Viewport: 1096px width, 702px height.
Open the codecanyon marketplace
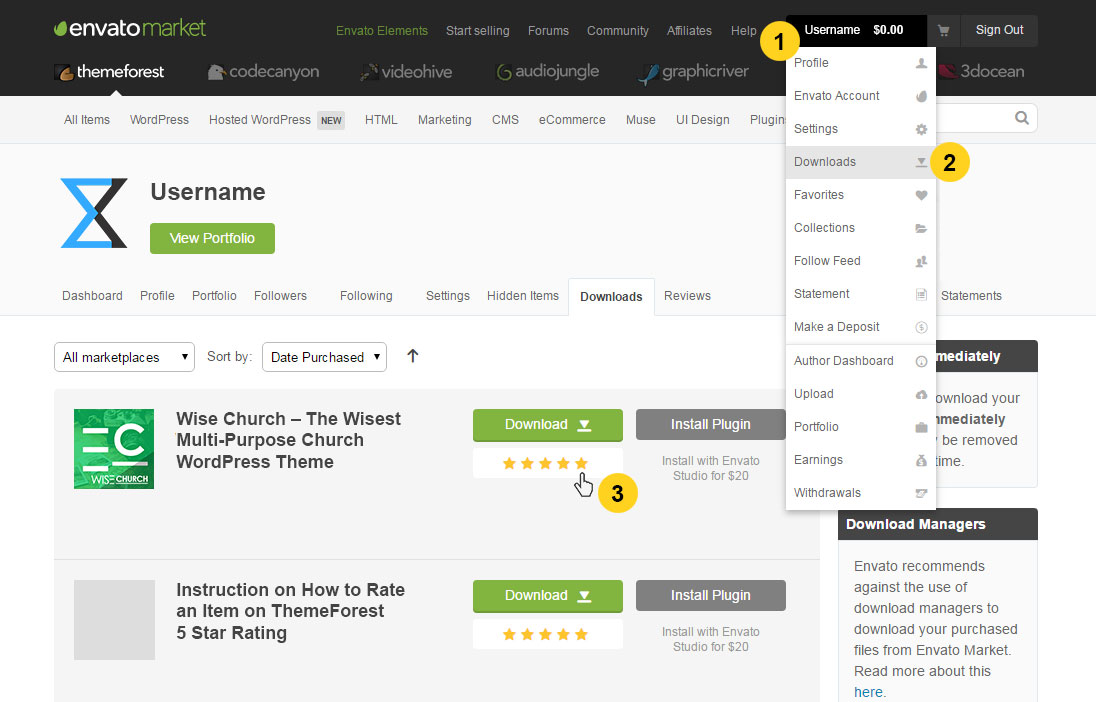click(264, 71)
